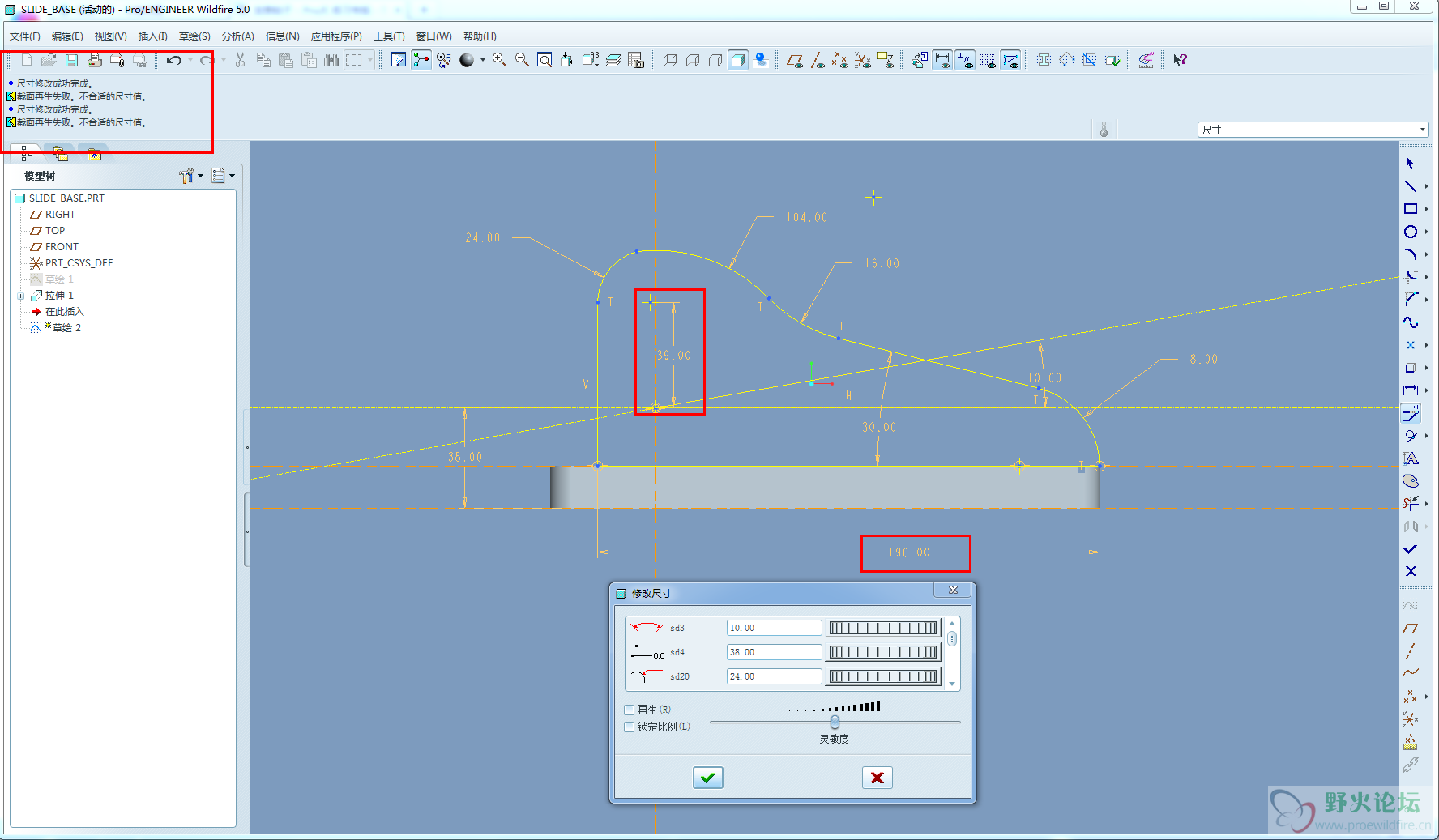The width and height of the screenshot is (1439, 840).
Task: Open the 编辑(E) menu
Action: tap(67, 36)
